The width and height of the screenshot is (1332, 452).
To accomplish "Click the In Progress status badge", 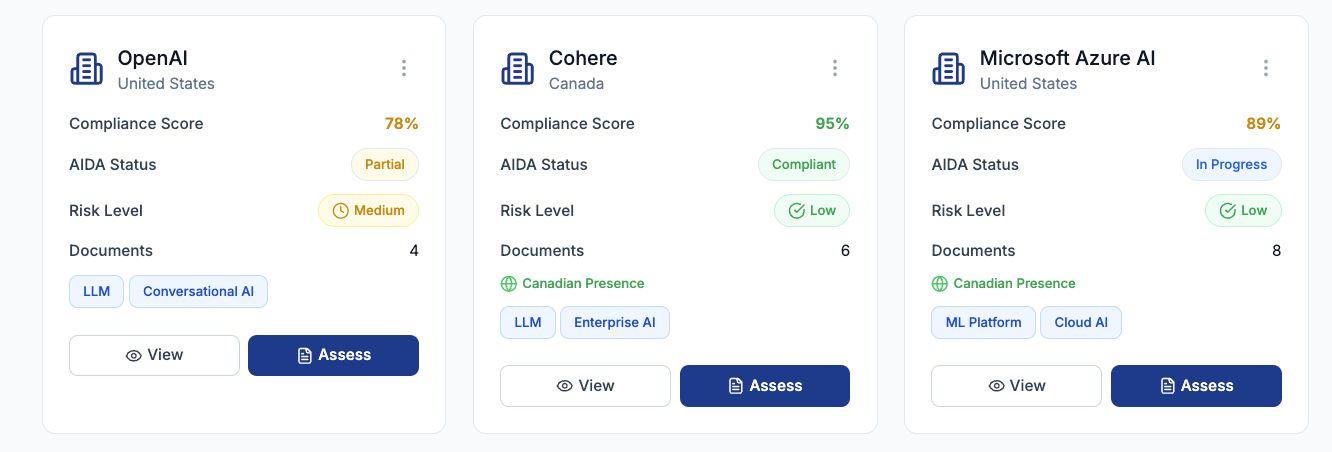I will (x=1231, y=165).
